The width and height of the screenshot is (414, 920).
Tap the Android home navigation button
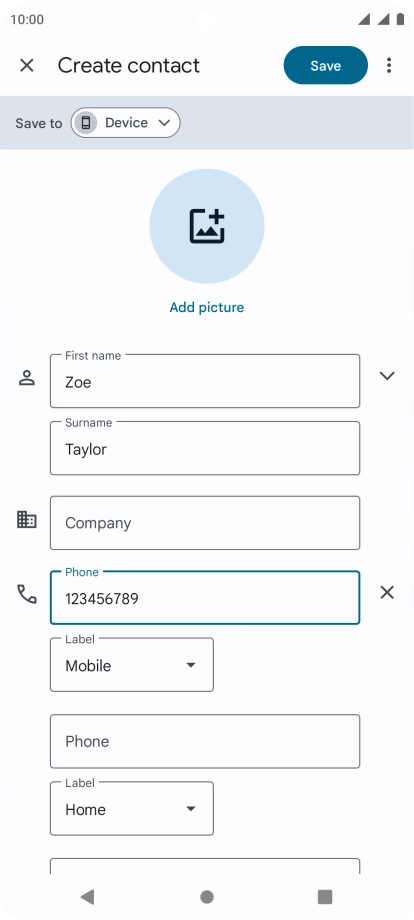coord(207,897)
